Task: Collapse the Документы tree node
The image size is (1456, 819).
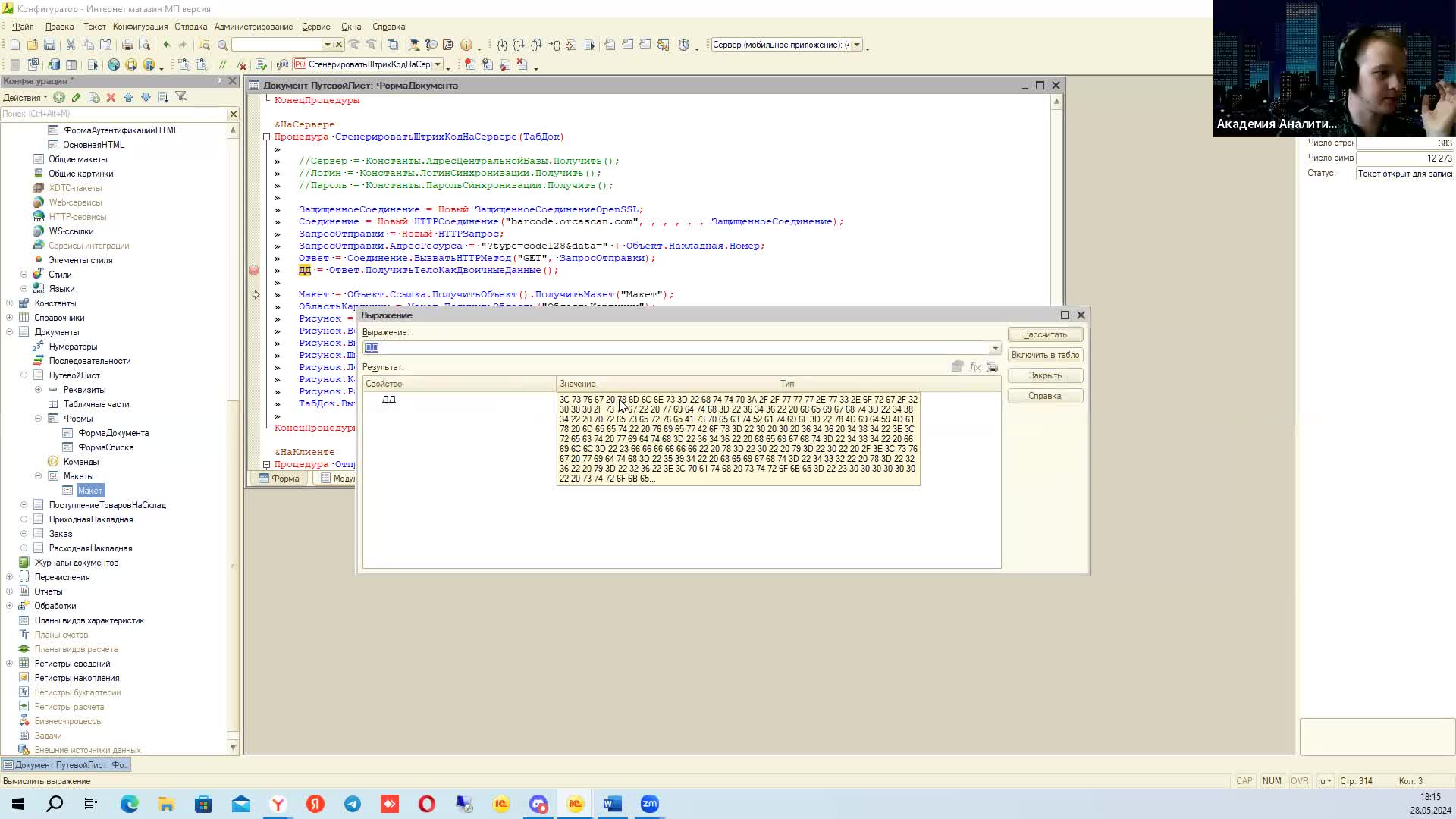Action: [9, 332]
